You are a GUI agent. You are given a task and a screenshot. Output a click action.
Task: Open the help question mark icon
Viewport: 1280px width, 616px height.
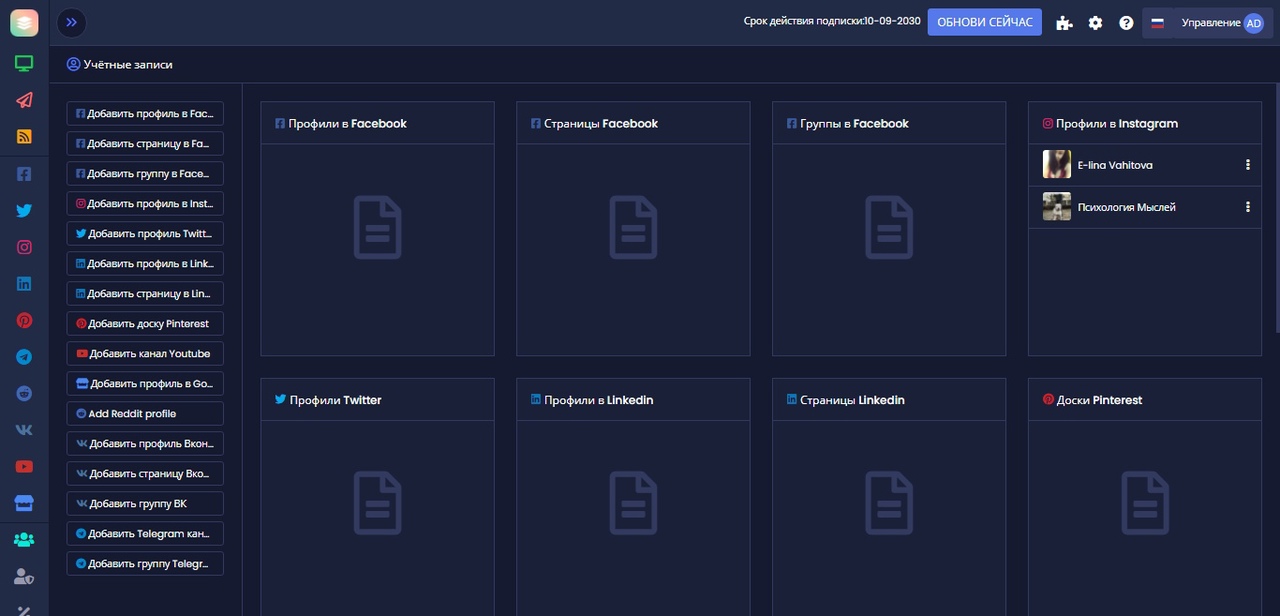click(x=1126, y=23)
